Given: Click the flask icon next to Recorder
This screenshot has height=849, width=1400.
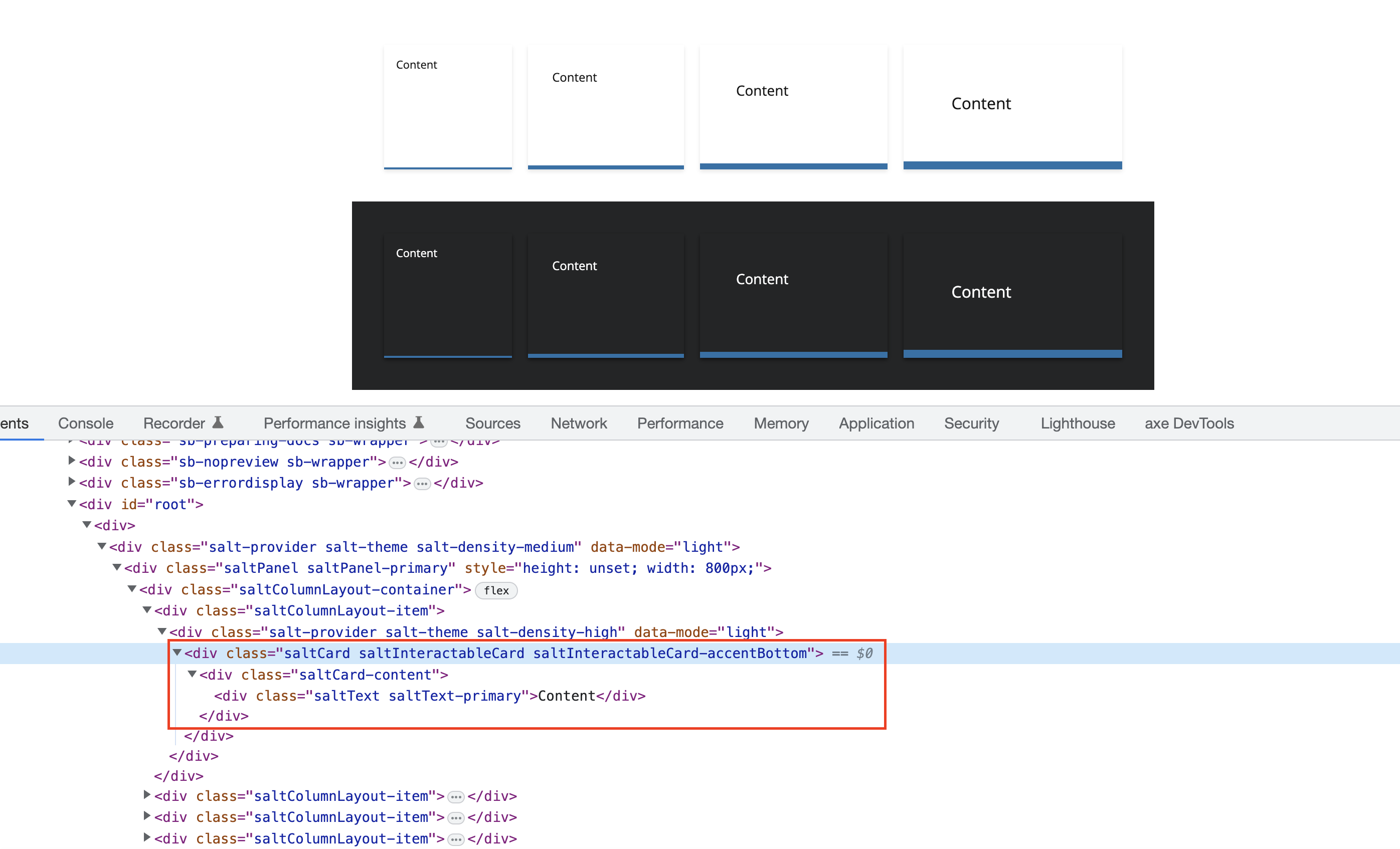Looking at the screenshot, I should click(x=218, y=422).
